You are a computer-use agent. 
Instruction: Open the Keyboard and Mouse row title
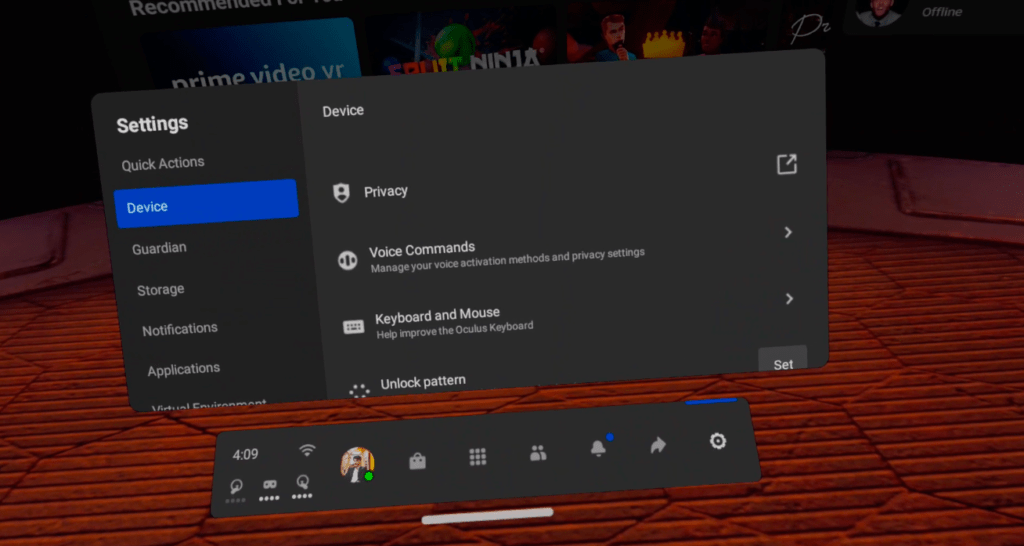[438, 315]
